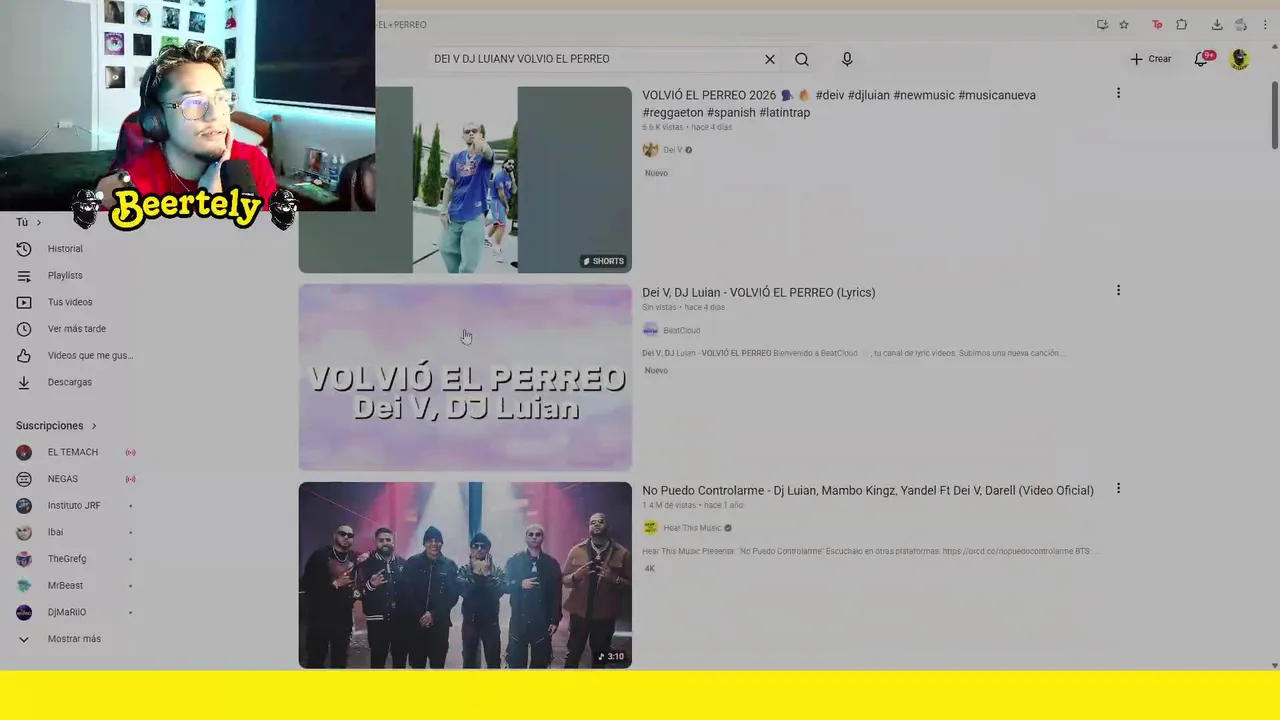The image size is (1280, 720).
Task: Open the MrBeast subscription
Action: (65, 586)
